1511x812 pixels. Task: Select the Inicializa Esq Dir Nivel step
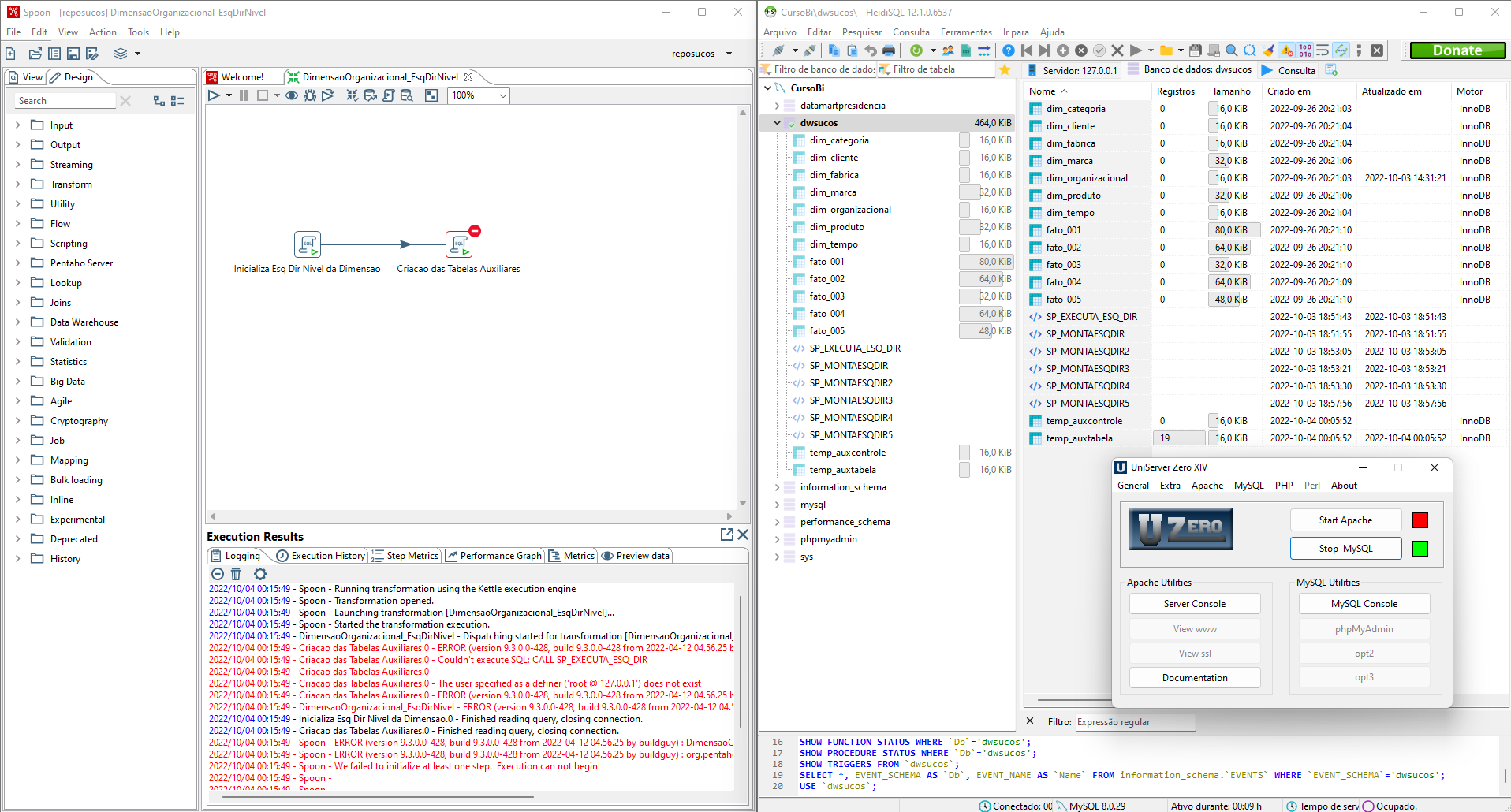(x=308, y=244)
